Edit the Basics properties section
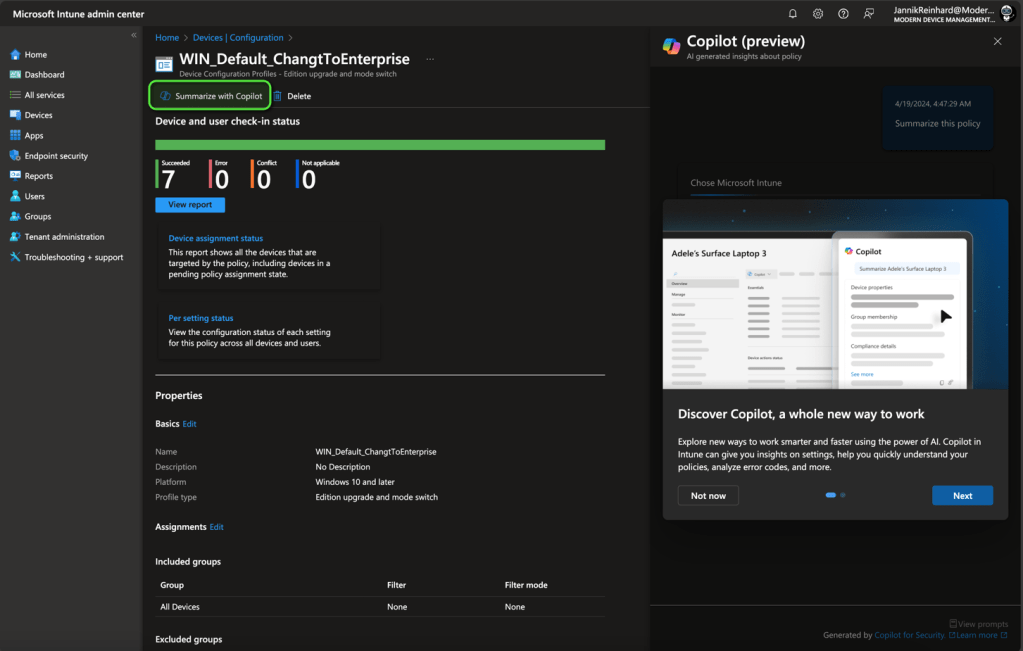Viewport: 1023px width, 651px height. [189, 424]
